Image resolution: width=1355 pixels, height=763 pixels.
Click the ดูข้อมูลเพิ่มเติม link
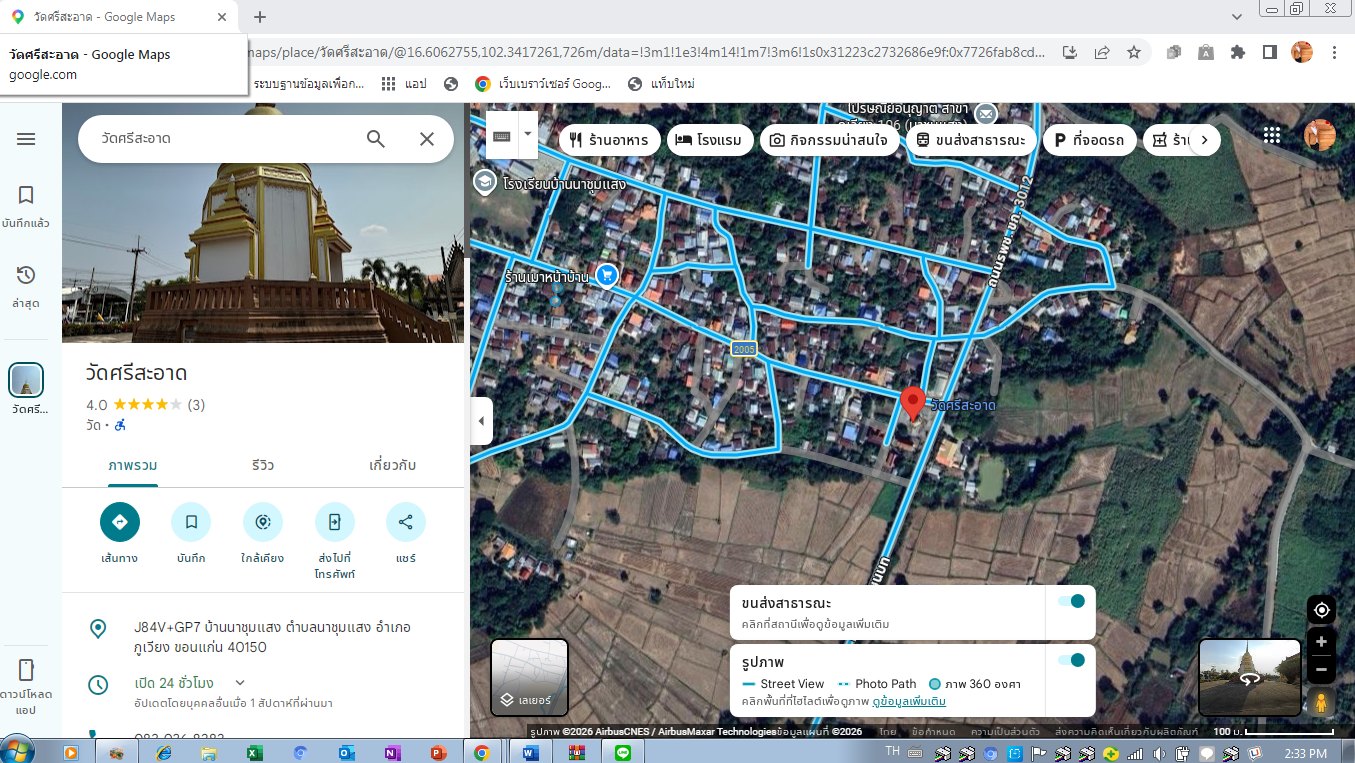[x=909, y=701]
